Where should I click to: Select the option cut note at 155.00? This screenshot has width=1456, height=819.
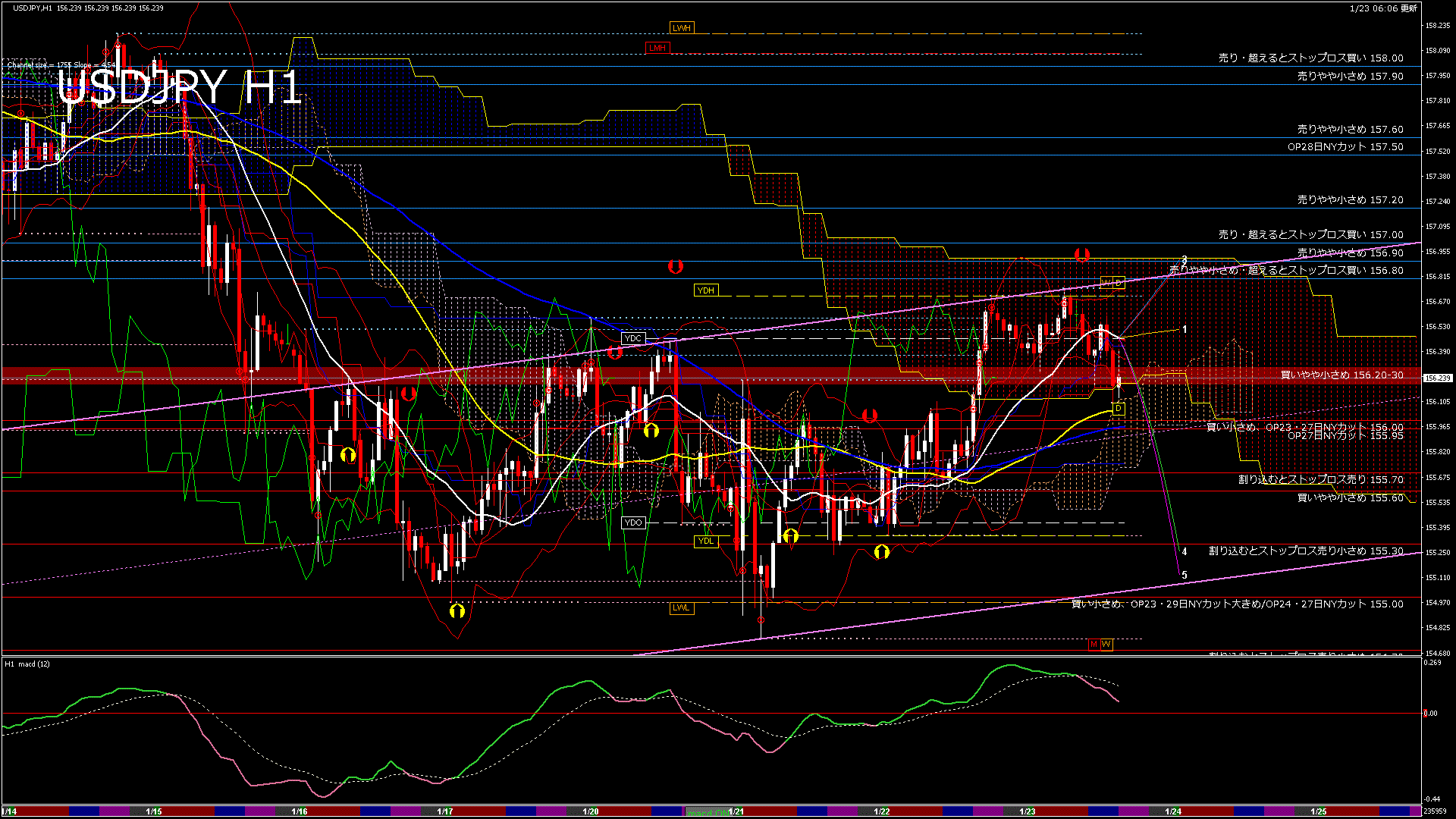(x=1238, y=604)
